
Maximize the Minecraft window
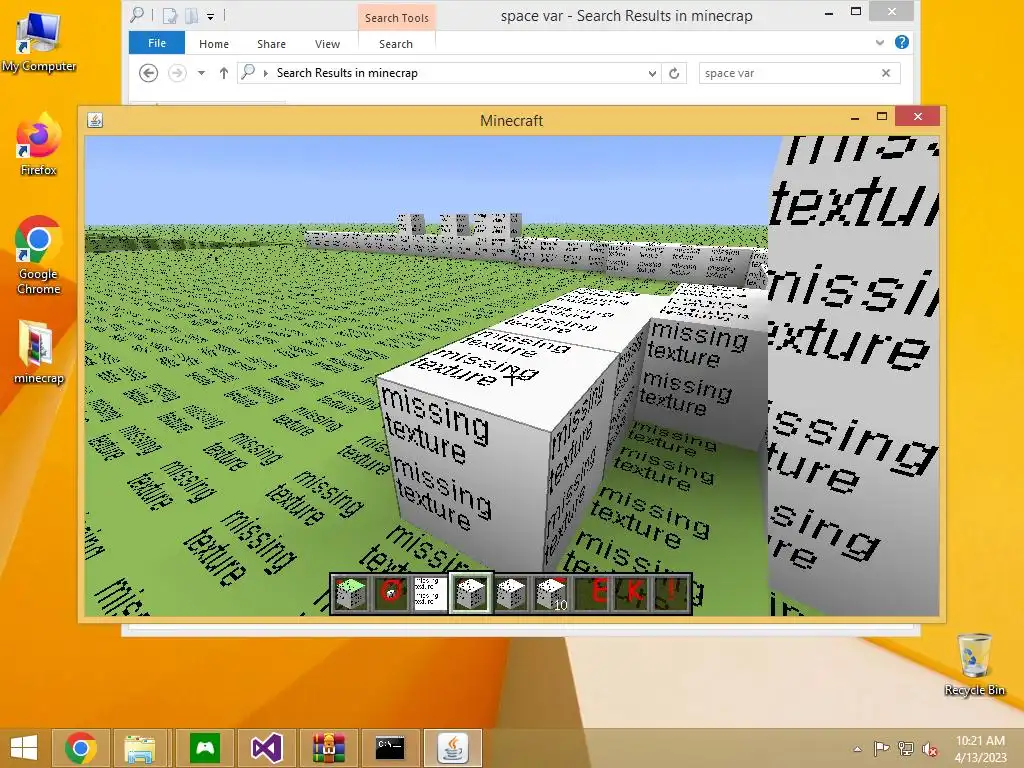tap(882, 116)
